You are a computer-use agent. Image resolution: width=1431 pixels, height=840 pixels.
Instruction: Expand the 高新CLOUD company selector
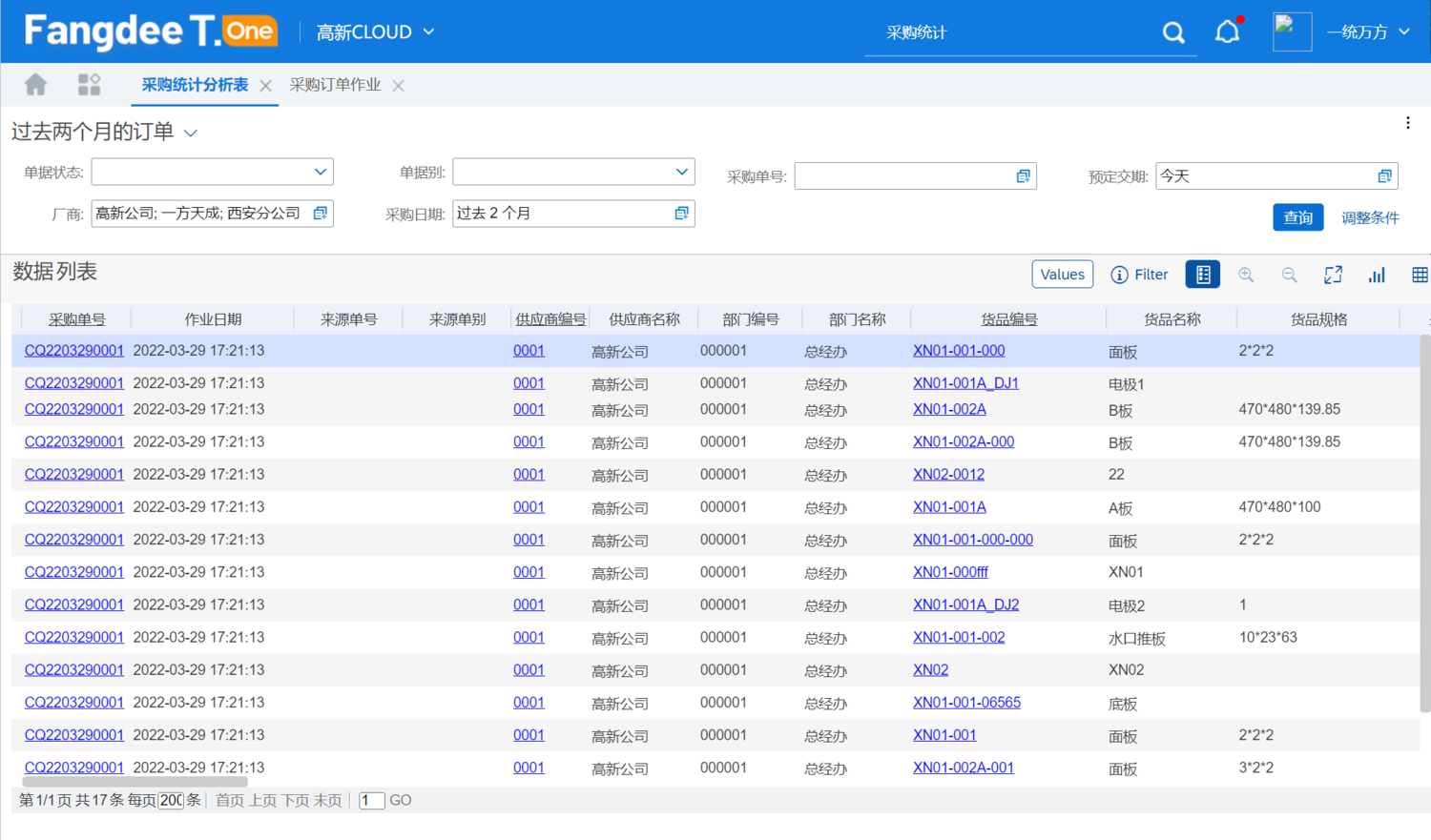(374, 30)
